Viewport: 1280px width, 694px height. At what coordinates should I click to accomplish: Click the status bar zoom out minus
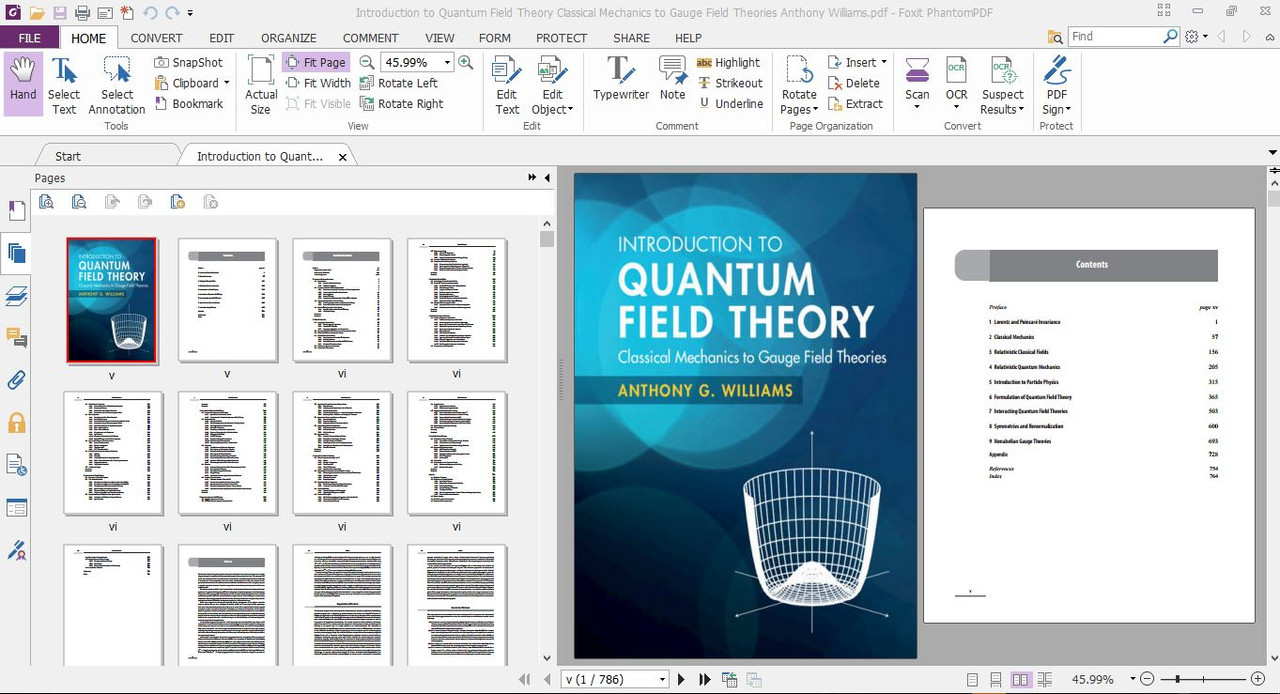[x=1147, y=679]
